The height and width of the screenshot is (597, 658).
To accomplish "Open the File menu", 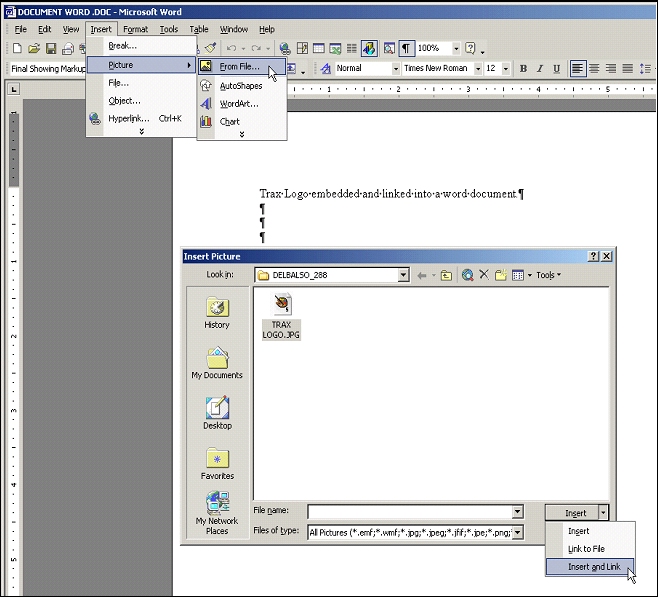I will click(21, 29).
